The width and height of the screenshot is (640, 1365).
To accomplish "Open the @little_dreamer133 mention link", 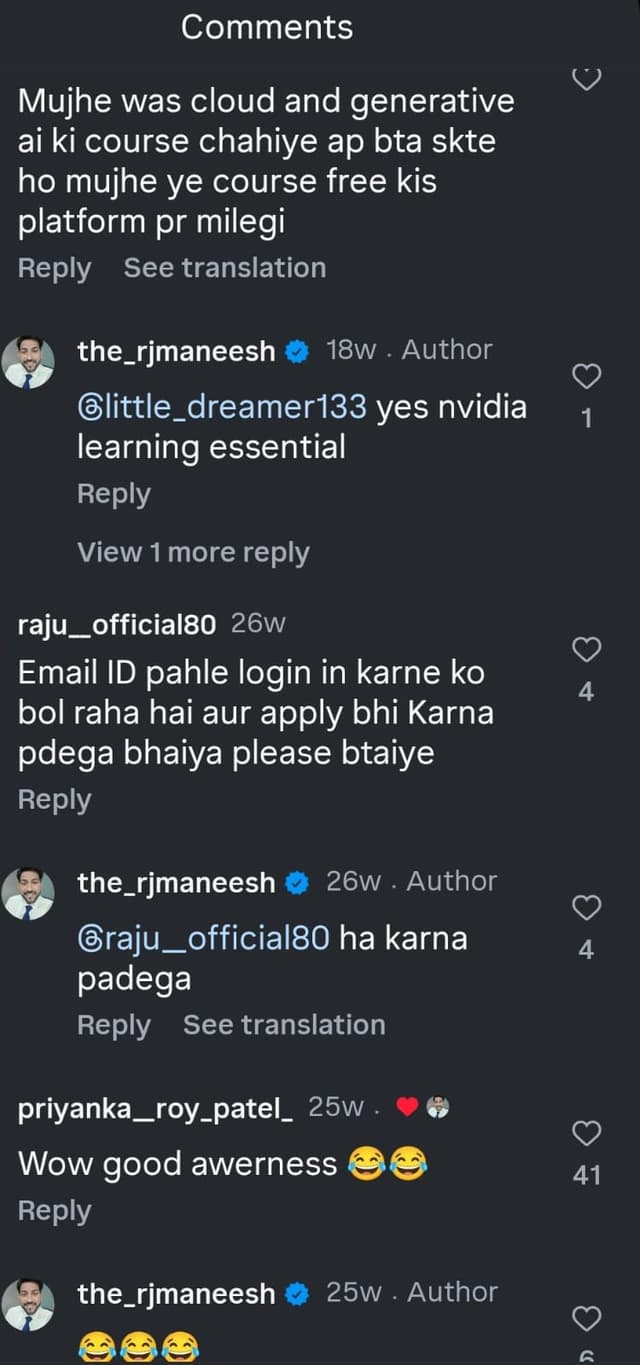I will coord(222,408).
